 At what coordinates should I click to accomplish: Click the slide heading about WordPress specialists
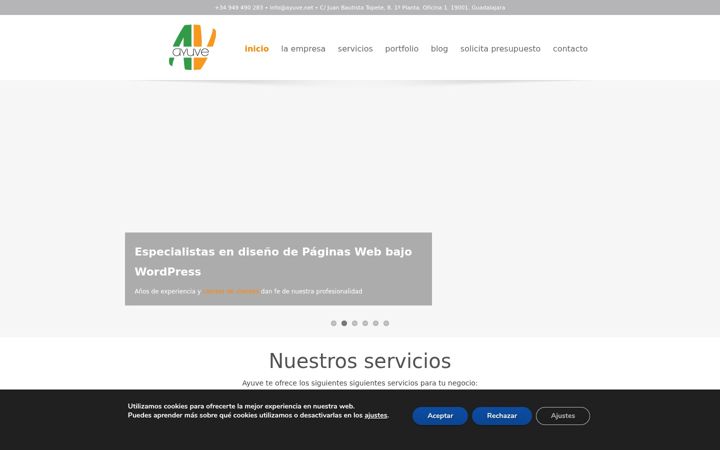[273, 261]
